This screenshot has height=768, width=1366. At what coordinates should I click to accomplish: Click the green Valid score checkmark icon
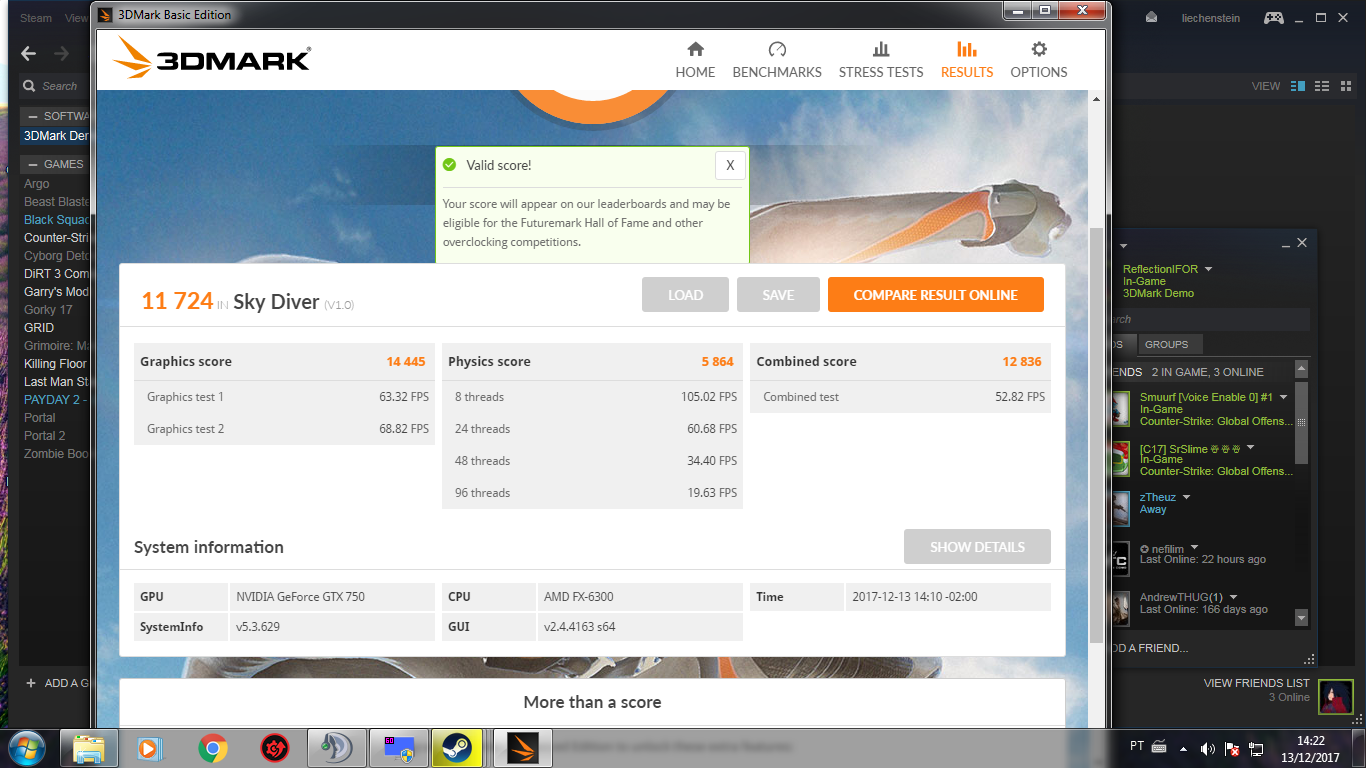click(450, 165)
